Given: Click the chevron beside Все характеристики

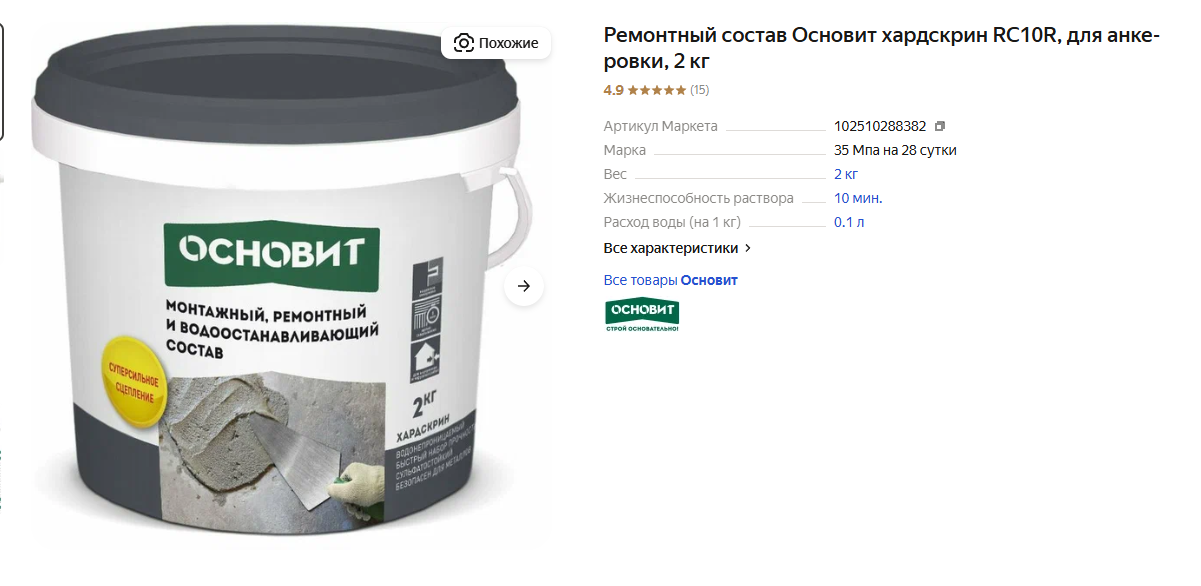Looking at the screenshot, I should click(748, 248).
